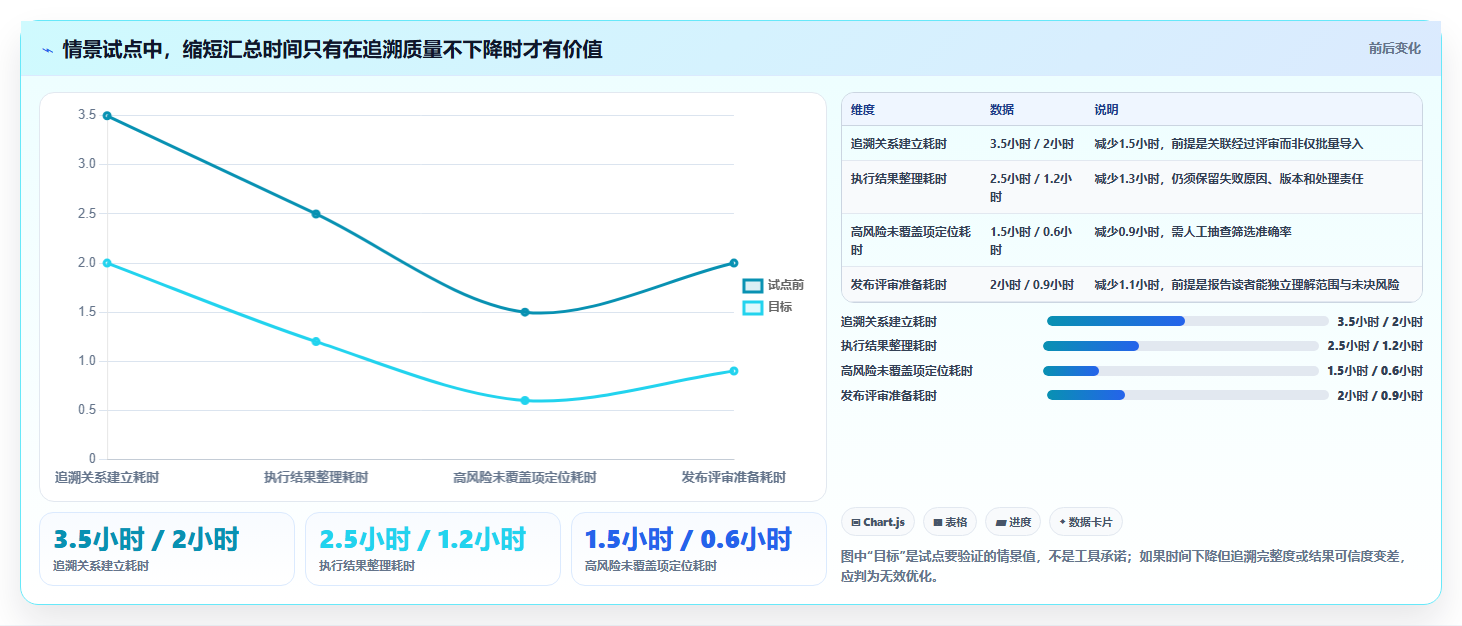Click the 试点前 point at 执行结果整理耗时 (2.5)
This screenshot has width=1462, height=626.
pos(316,214)
